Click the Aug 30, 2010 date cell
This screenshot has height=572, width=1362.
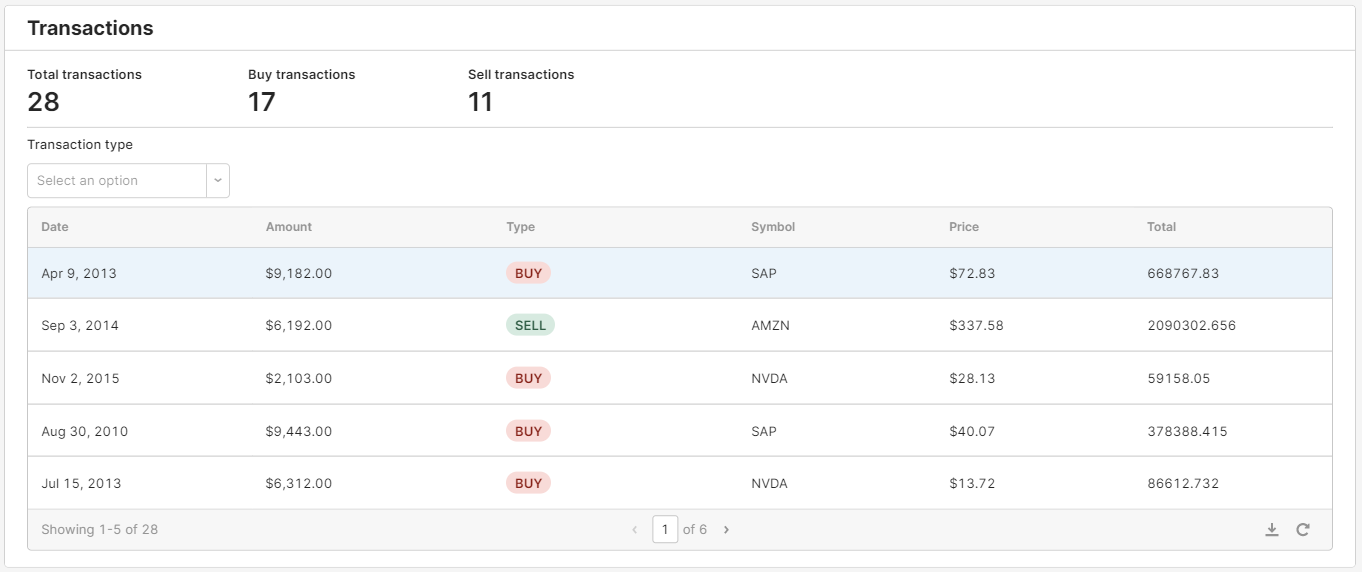point(85,432)
